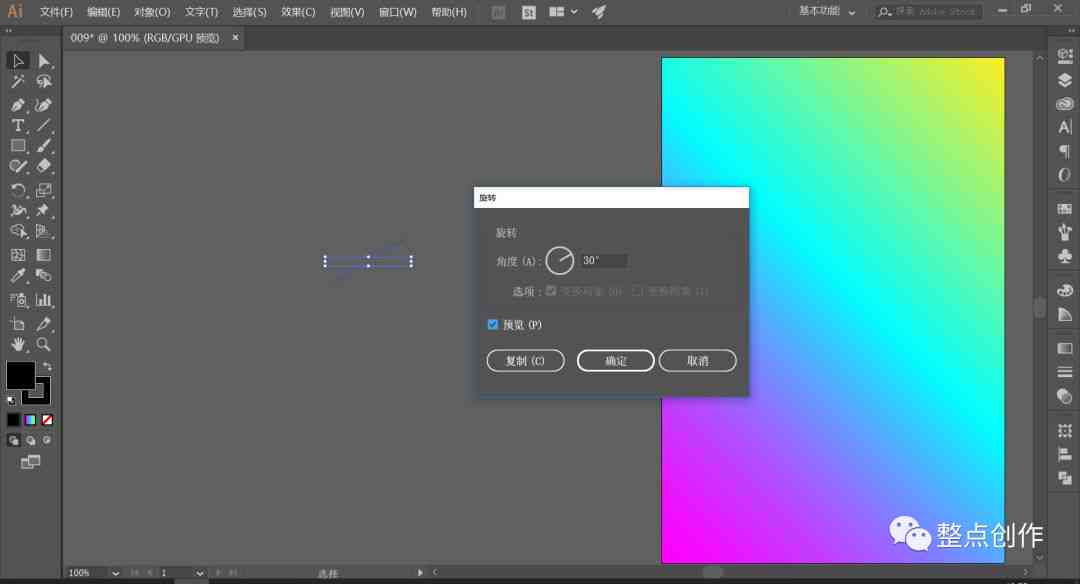Choose the Magic Wand tool
1080x584 pixels.
[18, 82]
